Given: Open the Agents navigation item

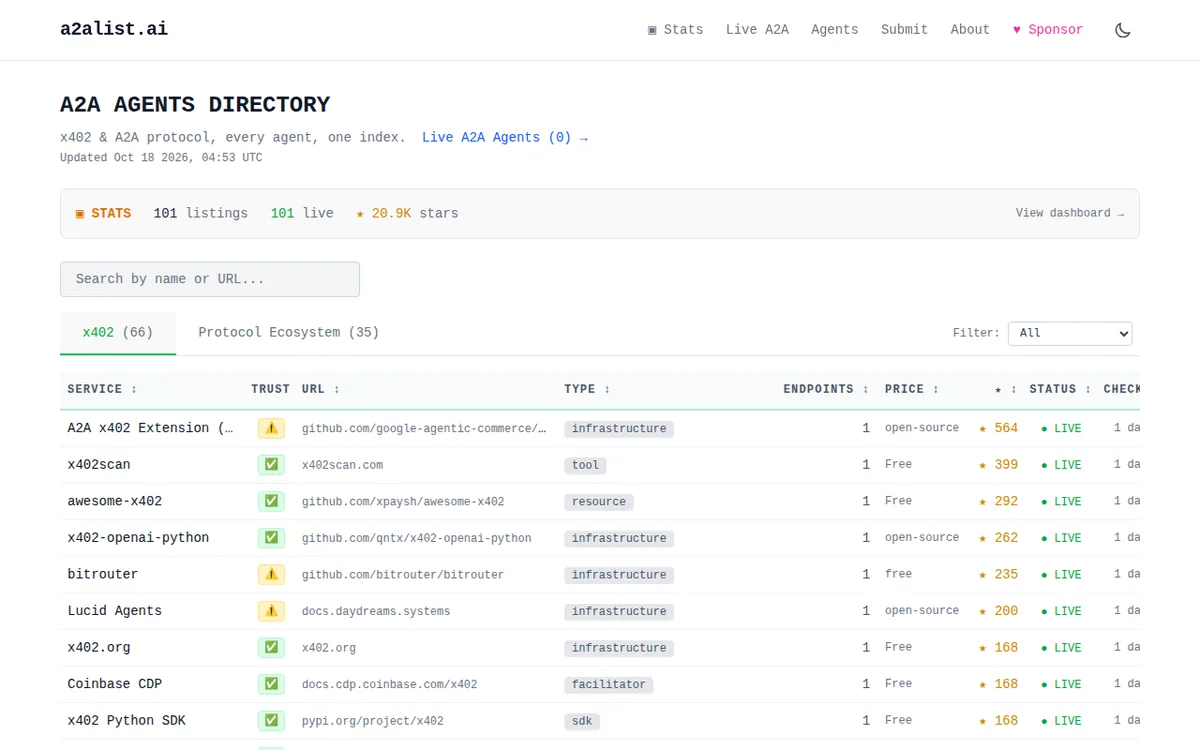Looking at the screenshot, I should coord(835,30).
